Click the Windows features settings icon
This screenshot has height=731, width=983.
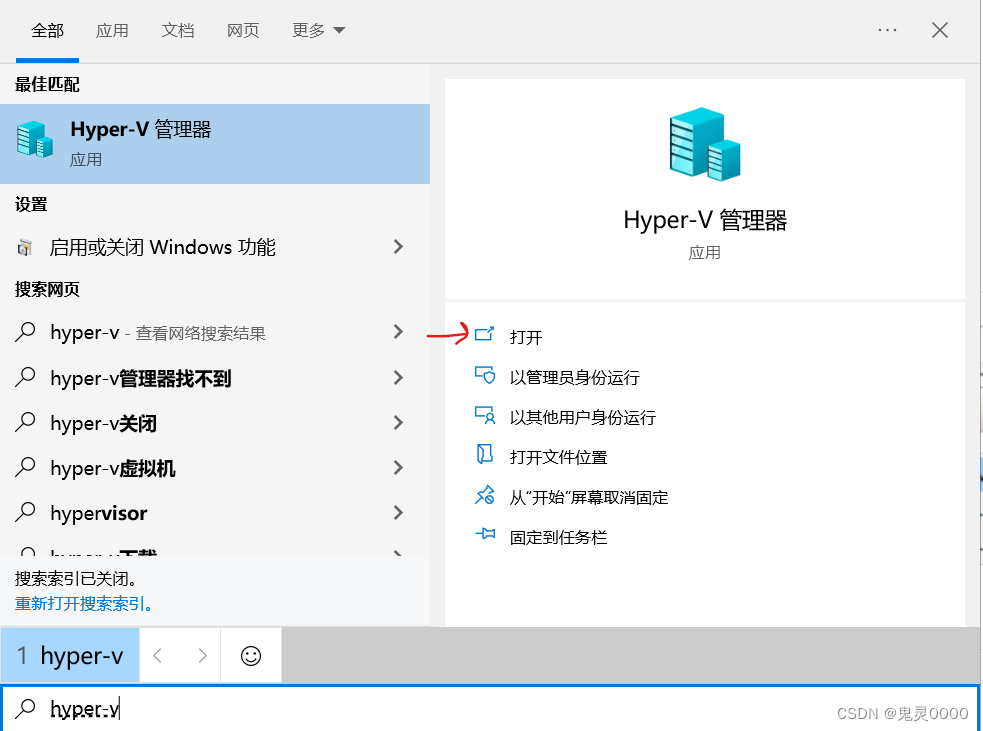24,248
